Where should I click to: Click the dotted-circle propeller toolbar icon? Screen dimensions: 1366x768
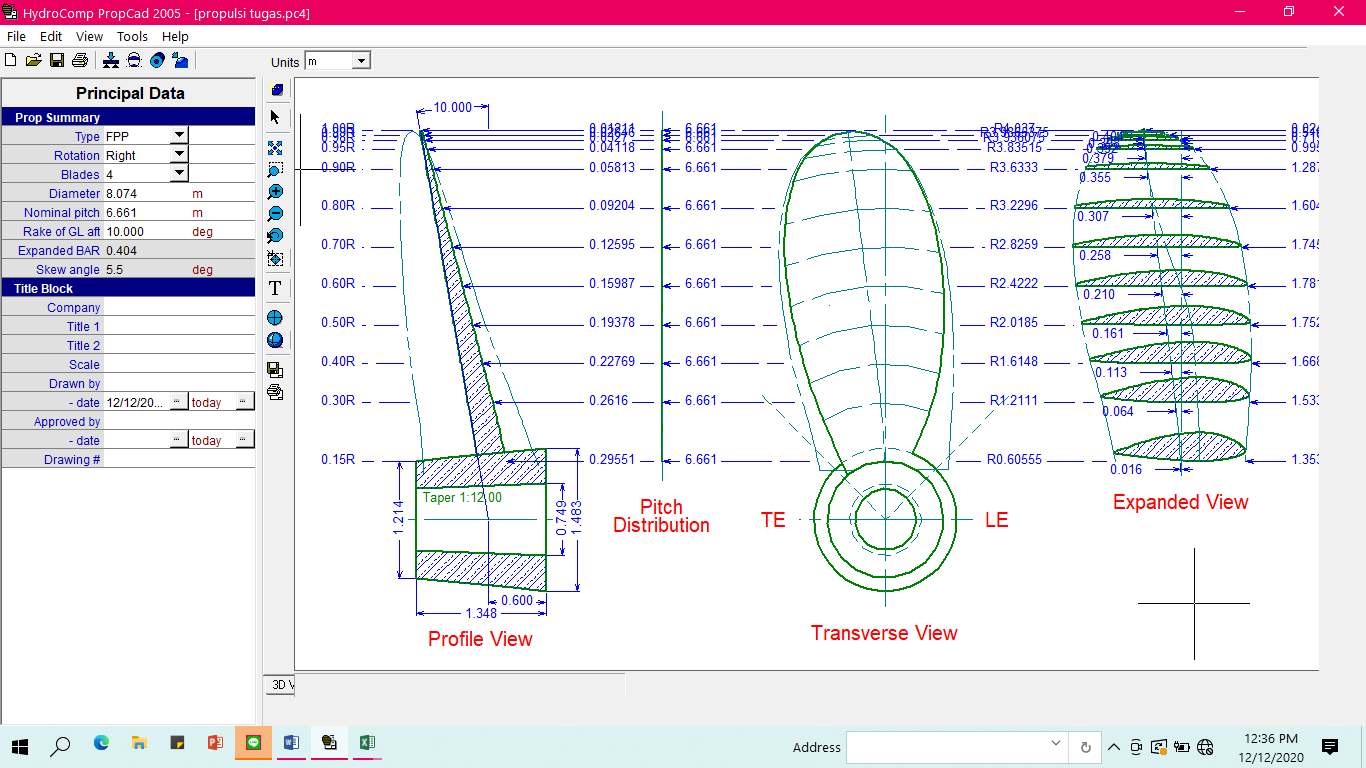134,60
